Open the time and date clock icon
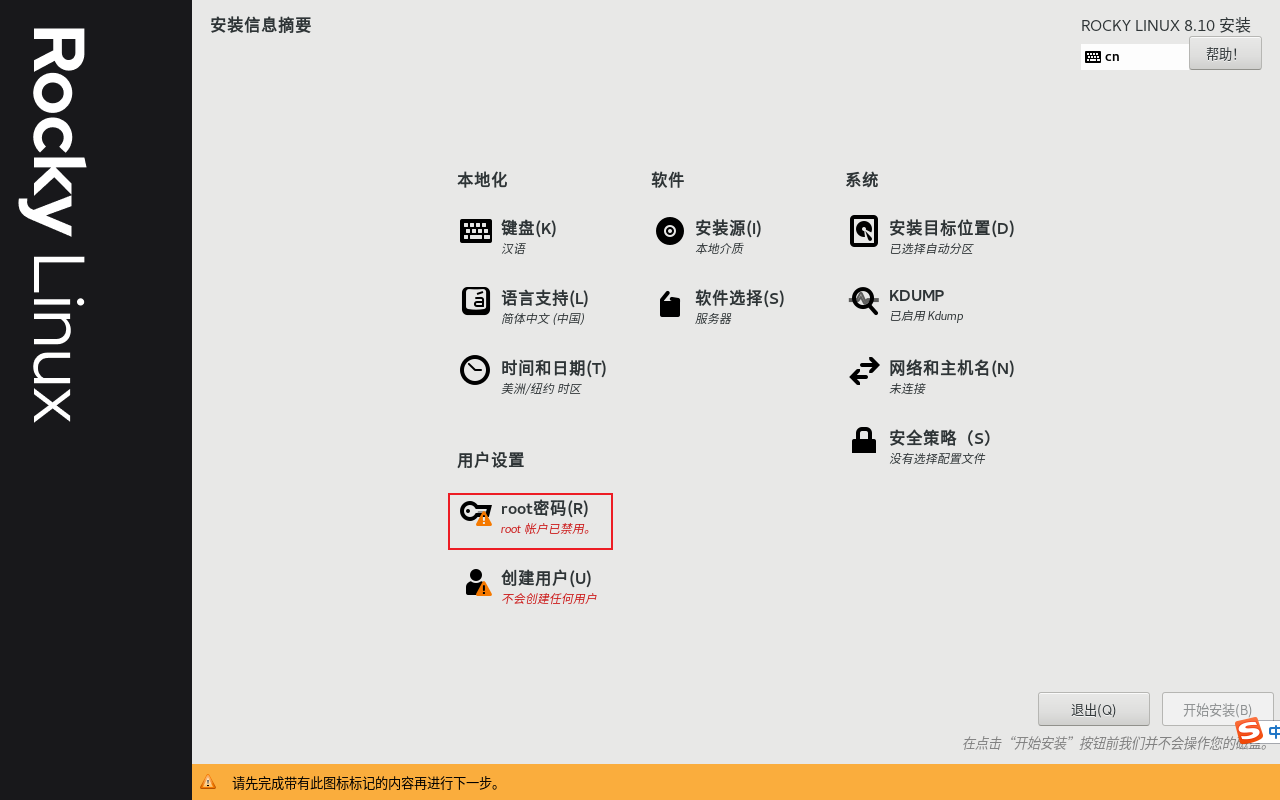The width and height of the screenshot is (1280, 800). (475, 370)
